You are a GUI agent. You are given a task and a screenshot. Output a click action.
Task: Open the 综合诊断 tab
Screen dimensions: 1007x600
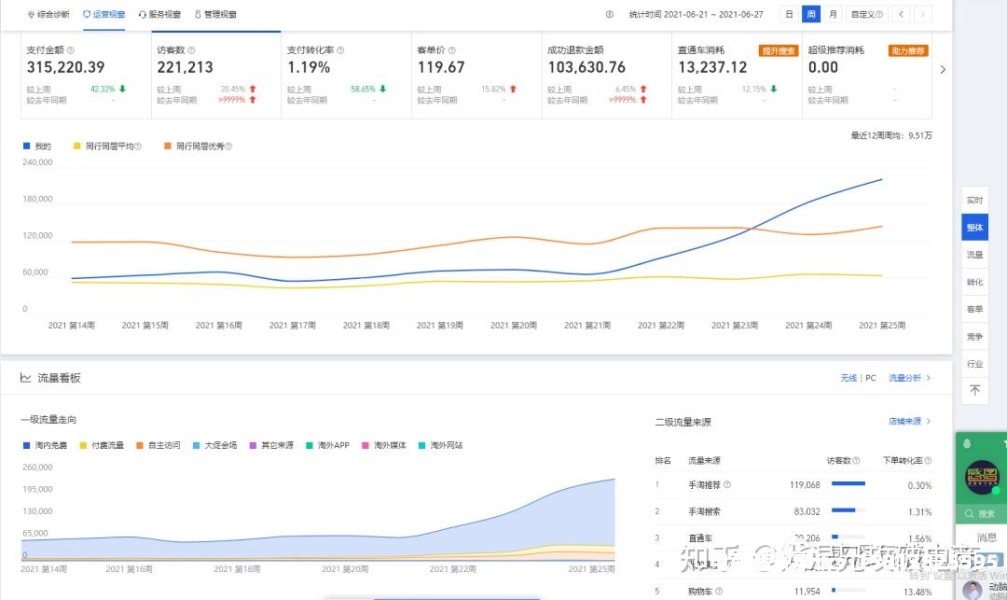tap(49, 15)
